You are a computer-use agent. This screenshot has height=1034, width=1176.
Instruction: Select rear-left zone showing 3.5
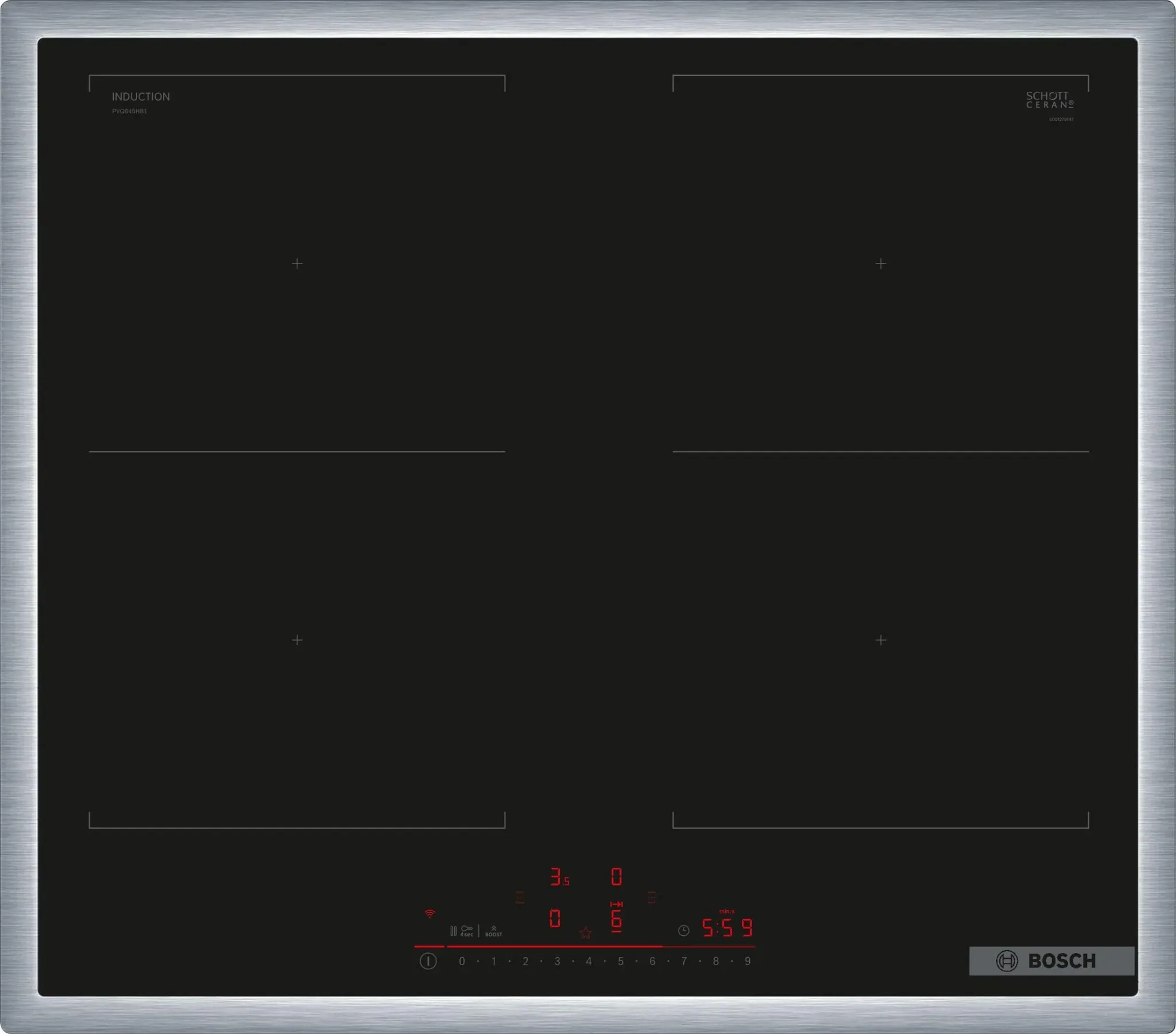559,877
